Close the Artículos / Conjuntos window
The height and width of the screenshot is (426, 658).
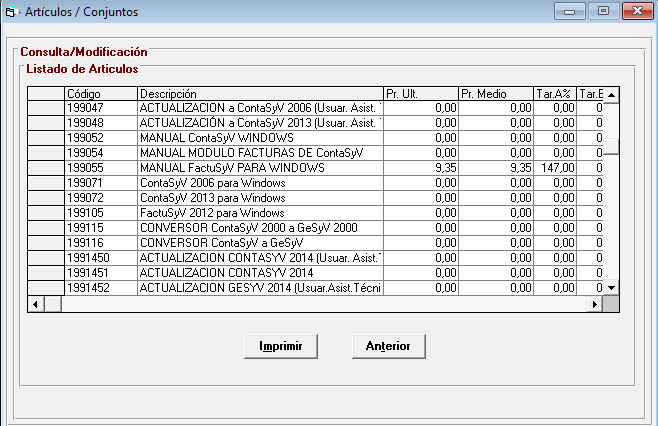637,11
